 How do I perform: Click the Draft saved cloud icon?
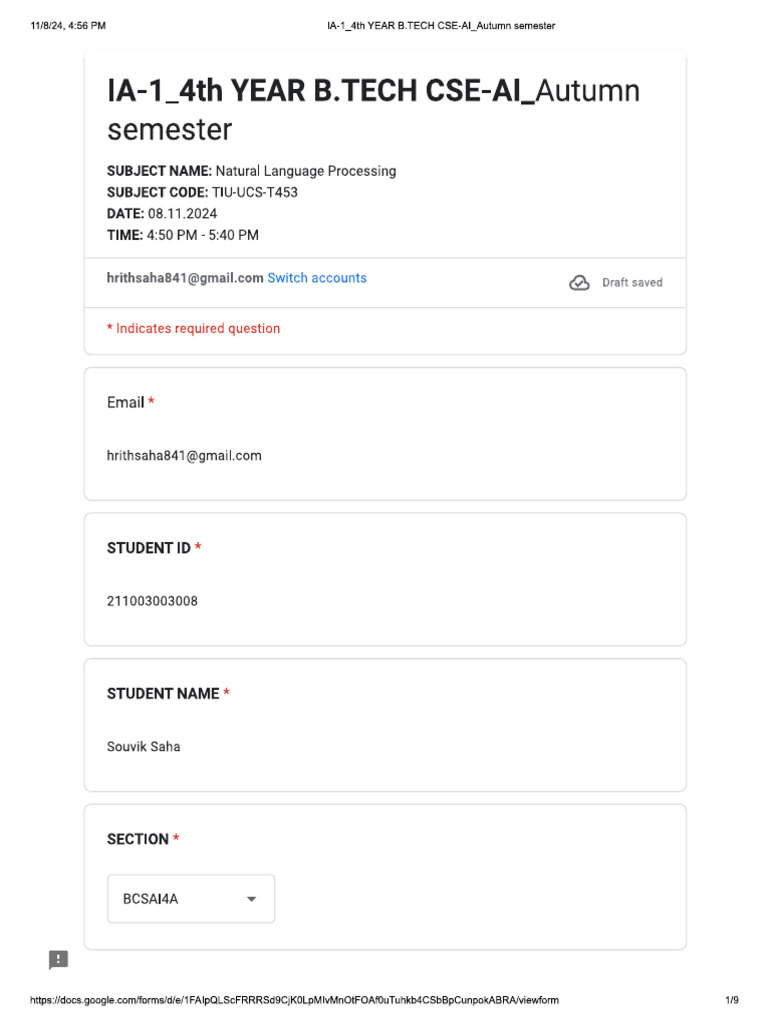coord(579,283)
